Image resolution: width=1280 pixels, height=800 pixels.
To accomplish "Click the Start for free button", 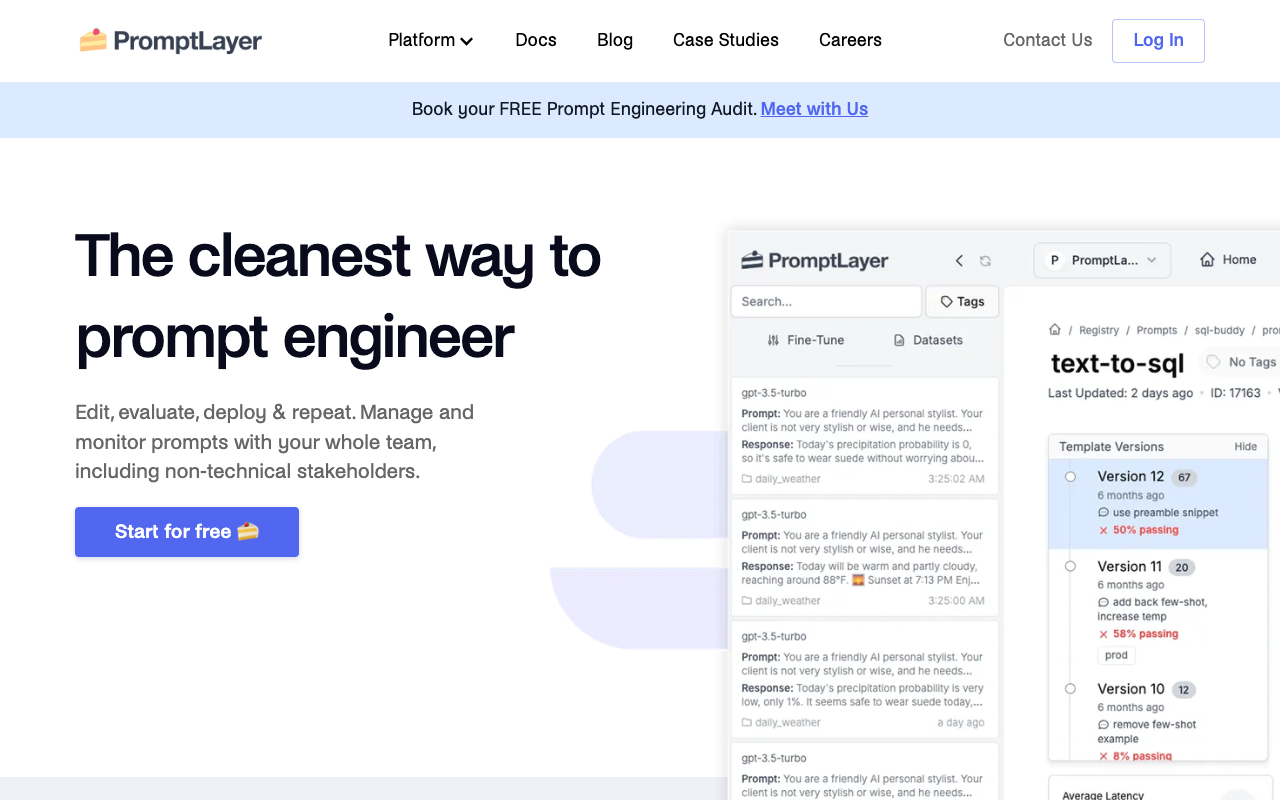I will (x=187, y=532).
